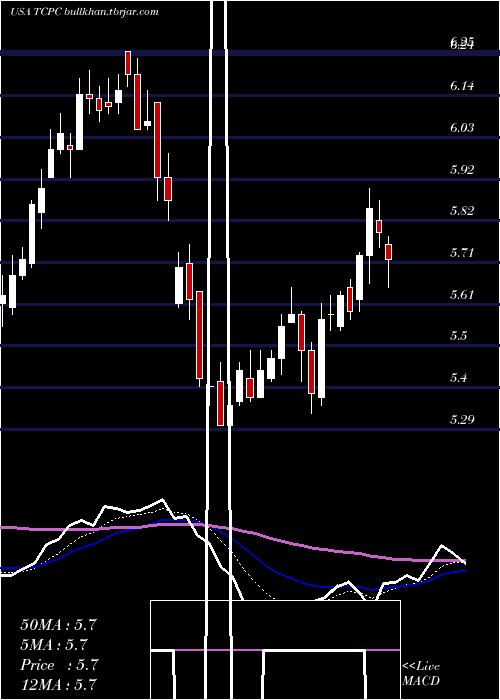
Task: Click the 5.82 price axis label
Action: pyautogui.click(x=462, y=211)
